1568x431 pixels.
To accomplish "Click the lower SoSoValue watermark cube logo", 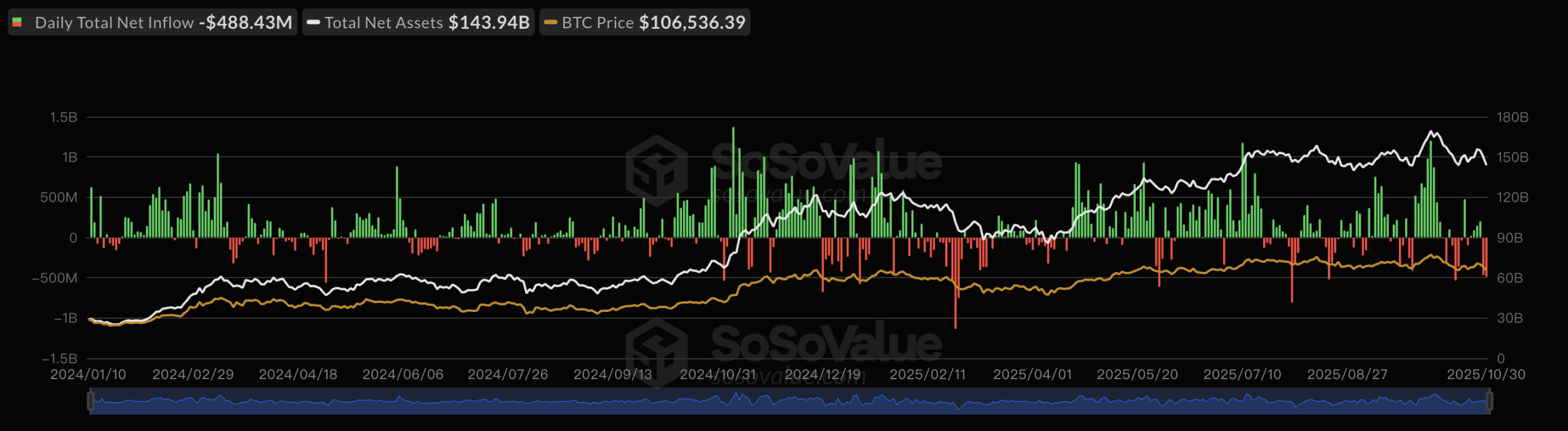I will tap(656, 351).
